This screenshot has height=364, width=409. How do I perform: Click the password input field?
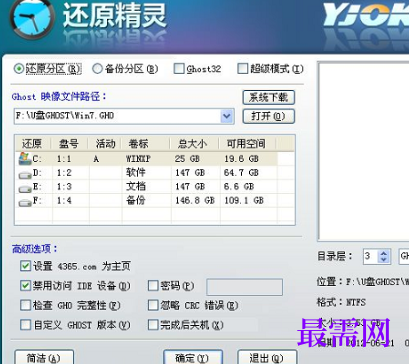[245, 287]
